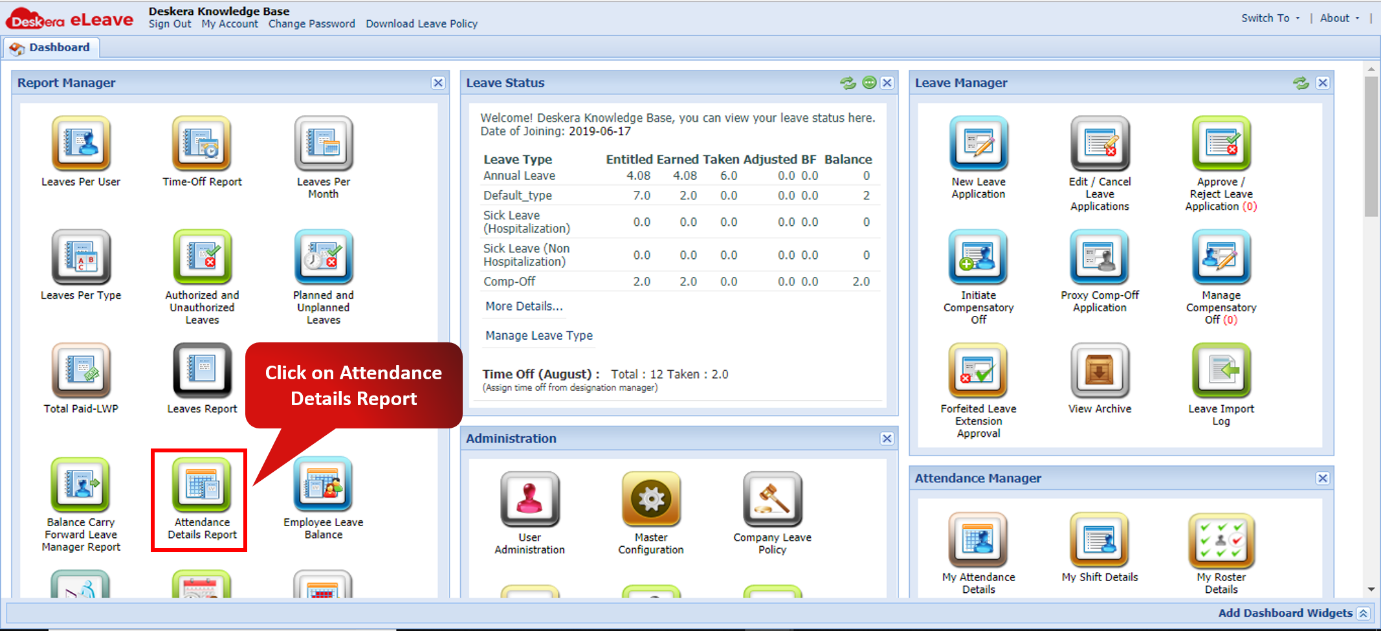Image resolution: width=1381 pixels, height=631 pixels.
Task: Open the Leaves Report icon
Action: (x=202, y=371)
